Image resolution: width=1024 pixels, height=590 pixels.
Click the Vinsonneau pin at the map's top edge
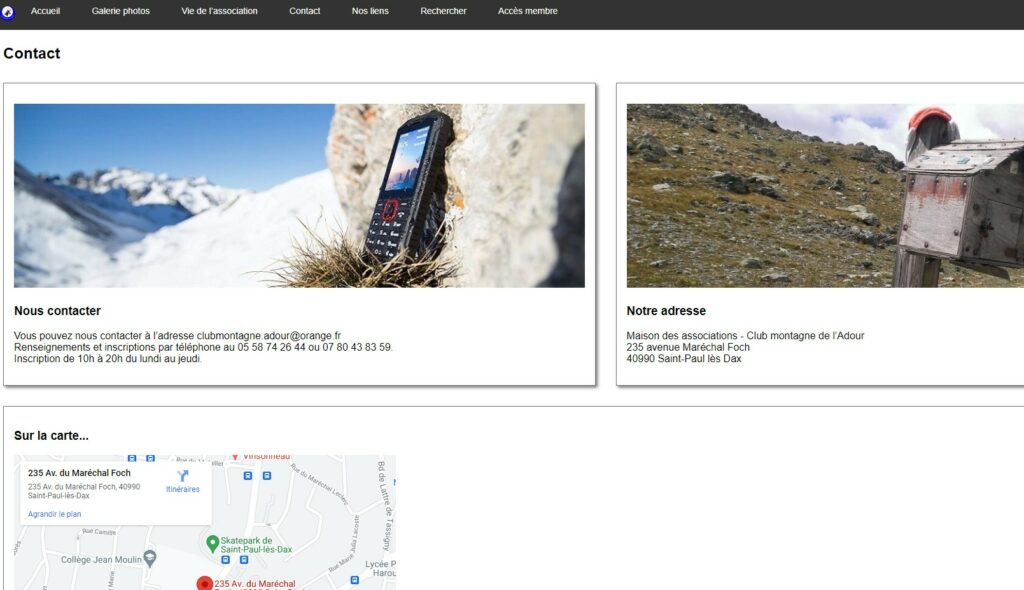pyautogui.click(x=235, y=457)
